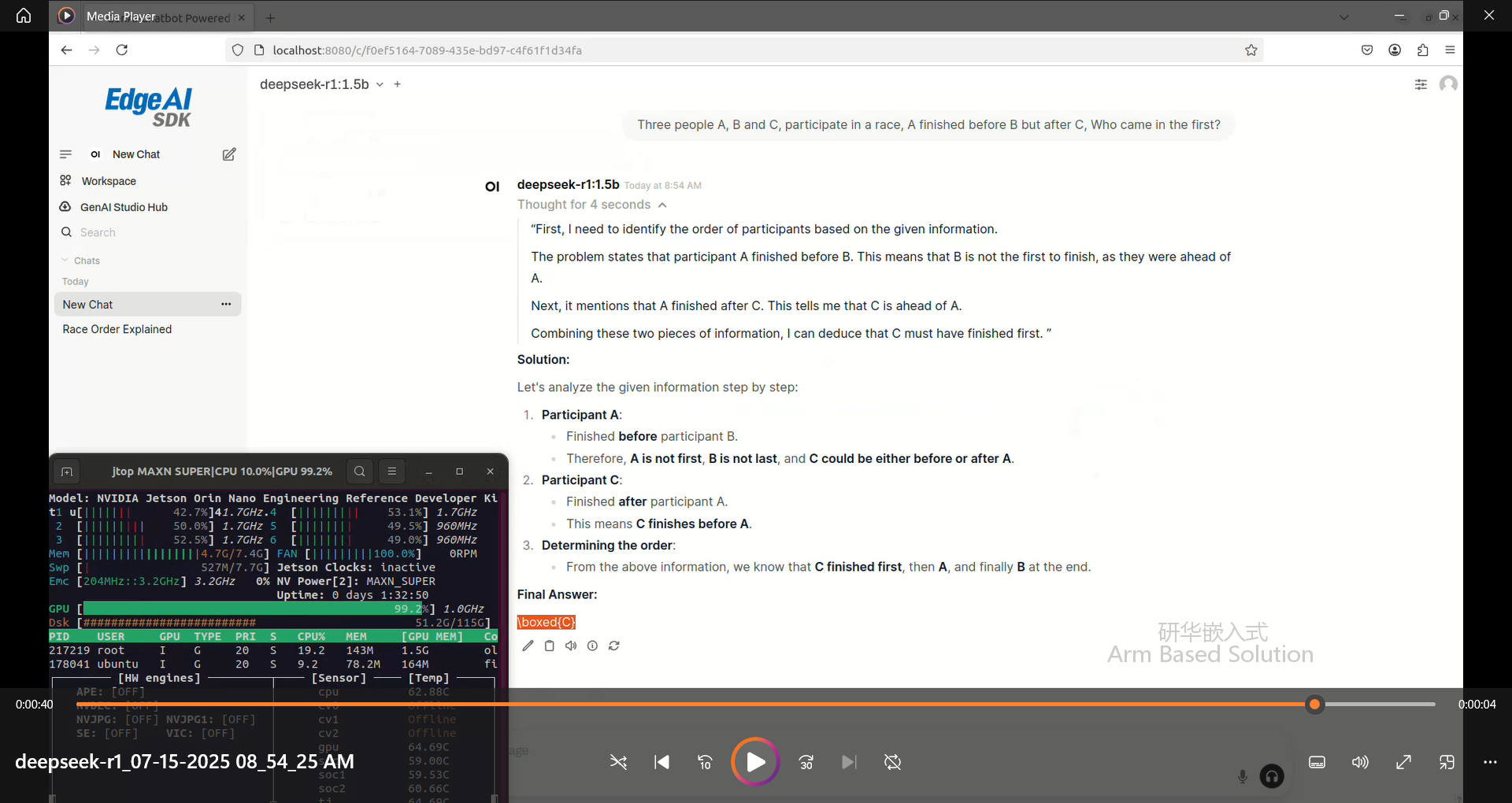The width and height of the screenshot is (1512, 803).
Task: Close the jtop terminal window
Action: click(490, 472)
